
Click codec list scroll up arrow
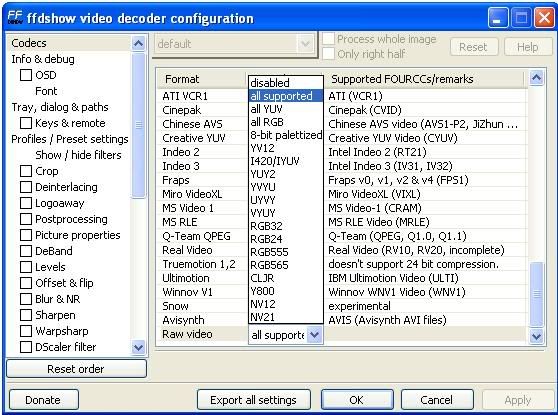pyautogui.click(x=536, y=78)
